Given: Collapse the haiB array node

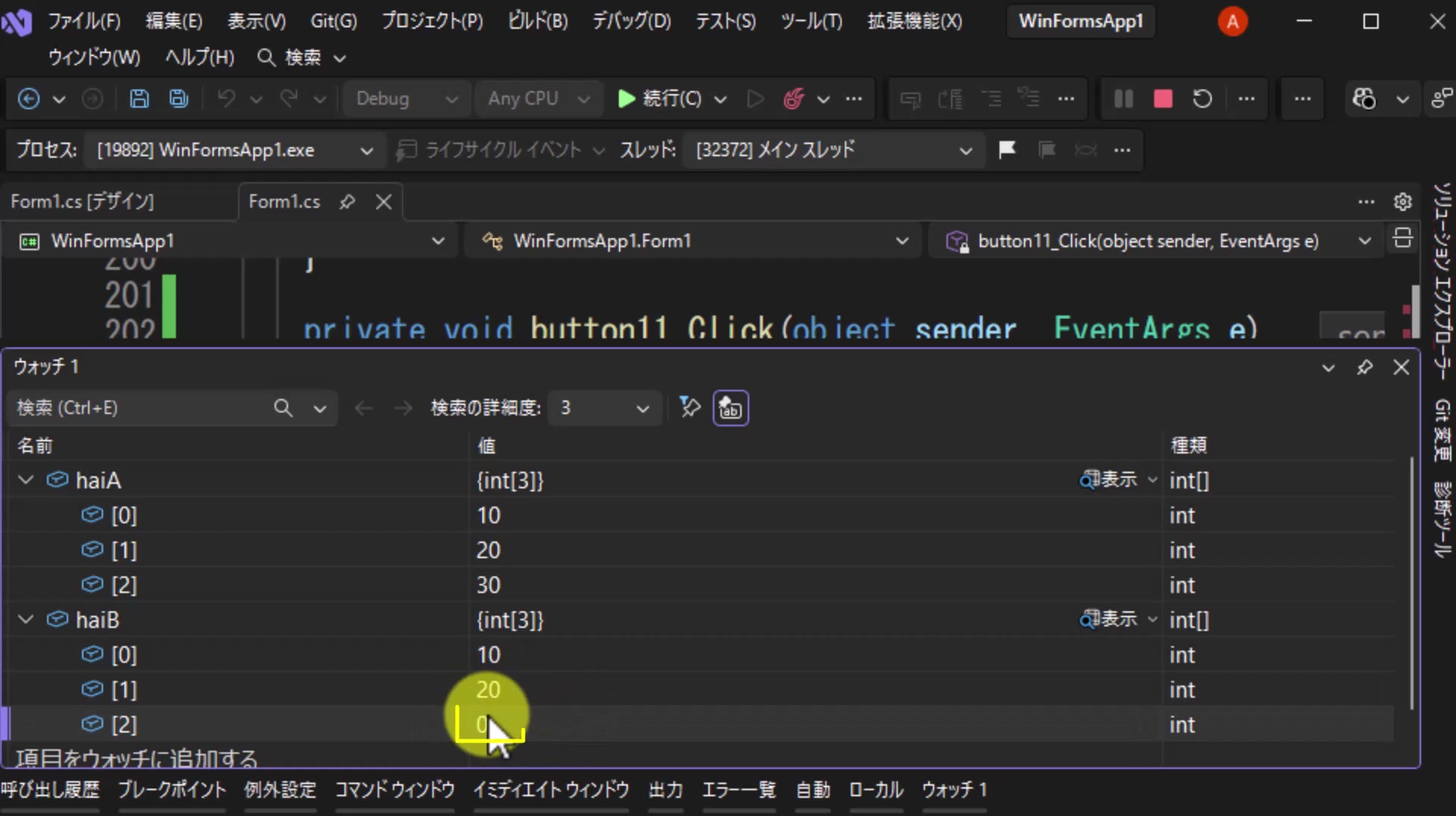Looking at the screenshot, I should click(x=26, y=620).
